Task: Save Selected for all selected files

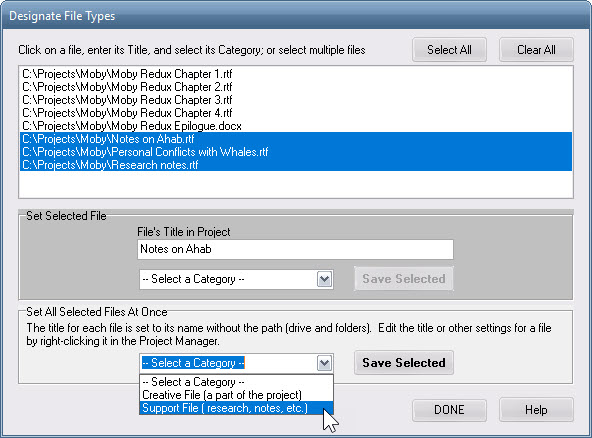Action: (404, 362)
